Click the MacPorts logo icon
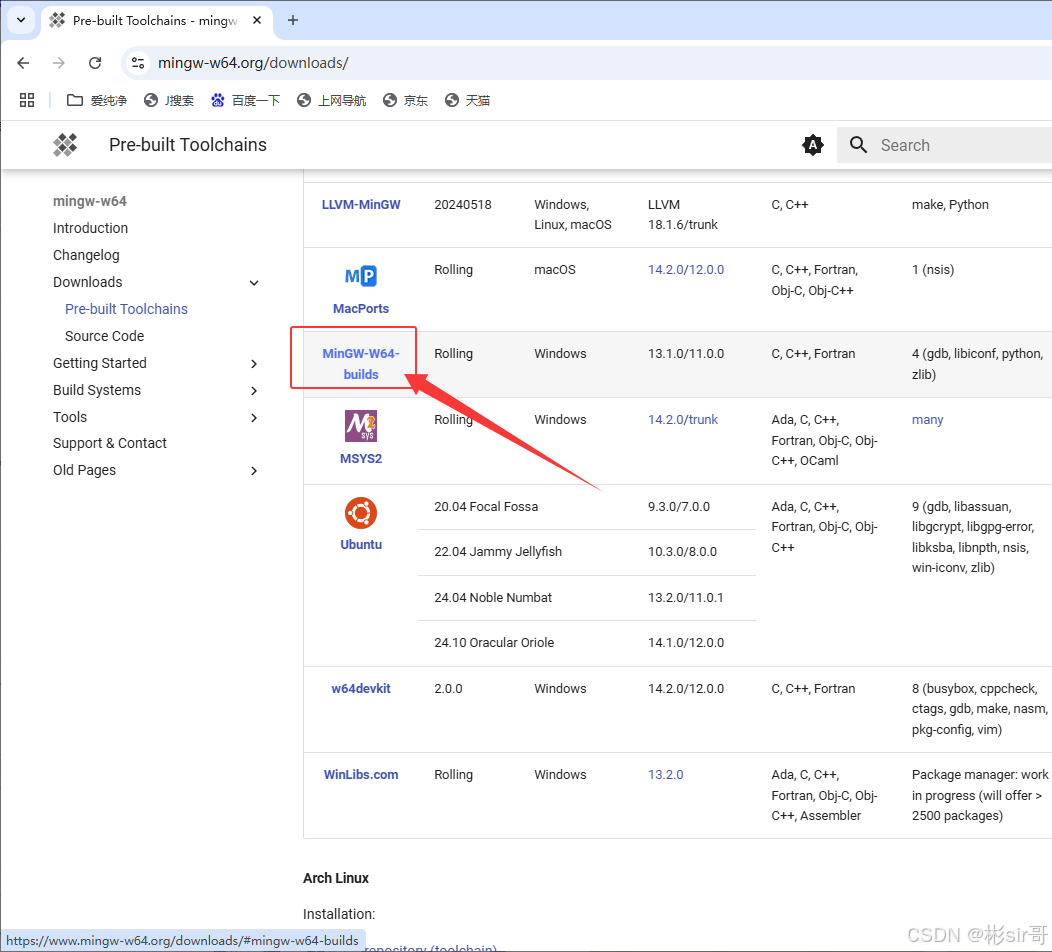Screen dimensions: 1052x952 point(361,276)
